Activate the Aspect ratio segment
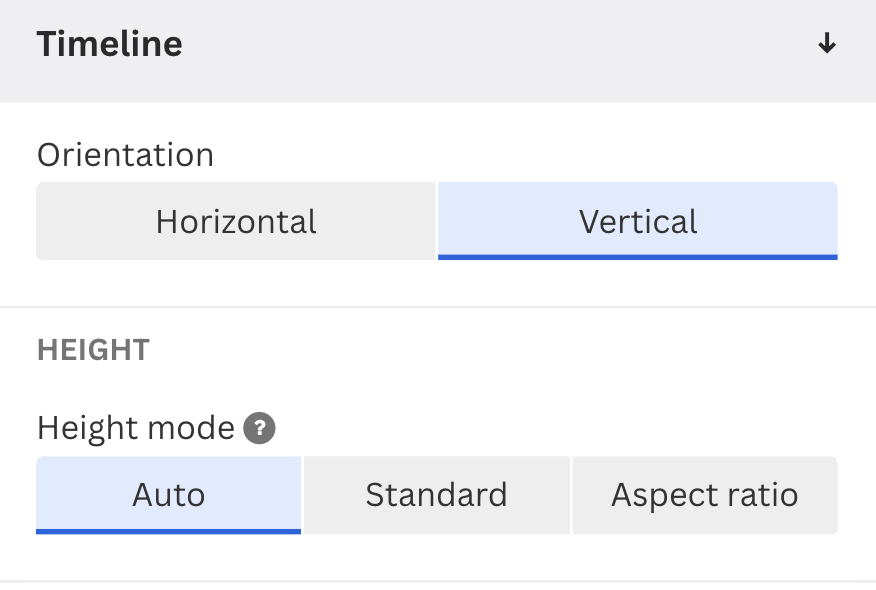876x590 pixels. tap(705, 495)
